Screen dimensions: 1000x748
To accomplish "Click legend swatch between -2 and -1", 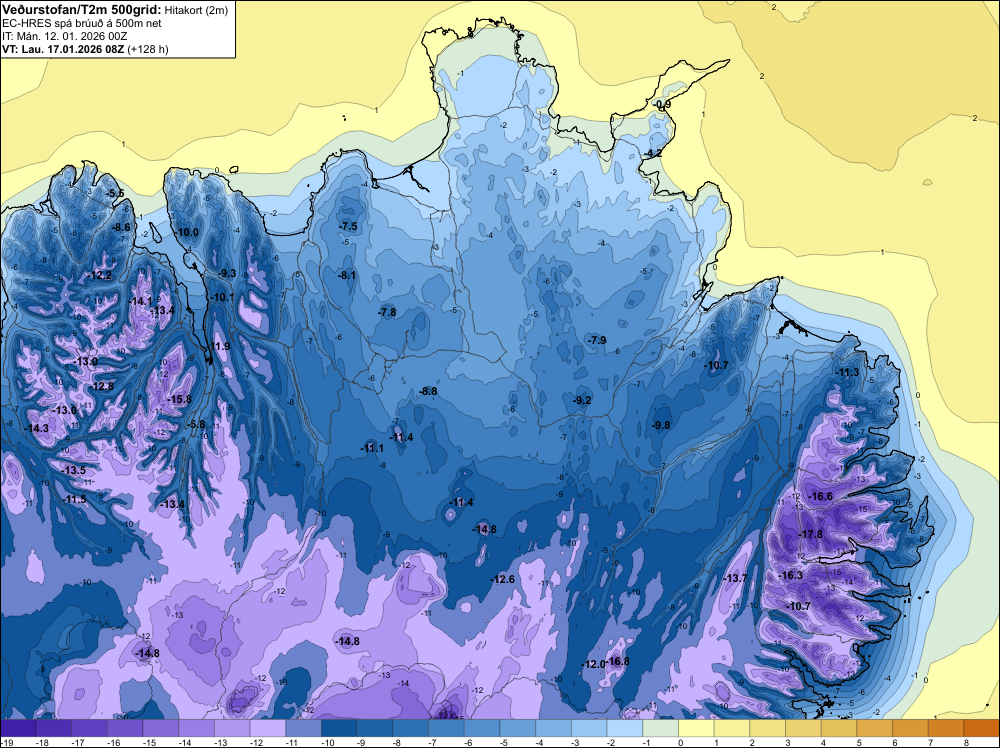I will point(625,728).
